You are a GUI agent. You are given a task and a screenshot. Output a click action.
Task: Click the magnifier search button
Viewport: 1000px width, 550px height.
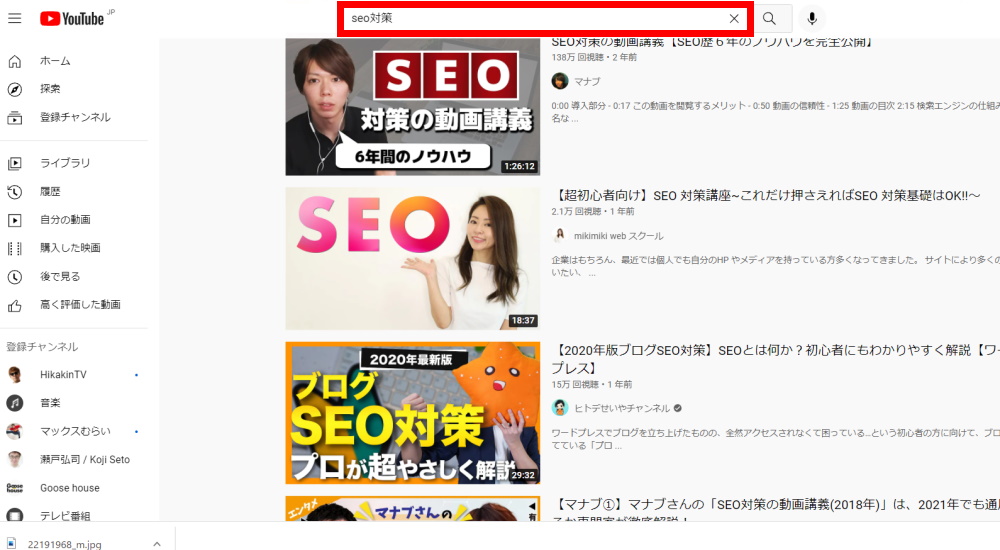pos(770,19)
